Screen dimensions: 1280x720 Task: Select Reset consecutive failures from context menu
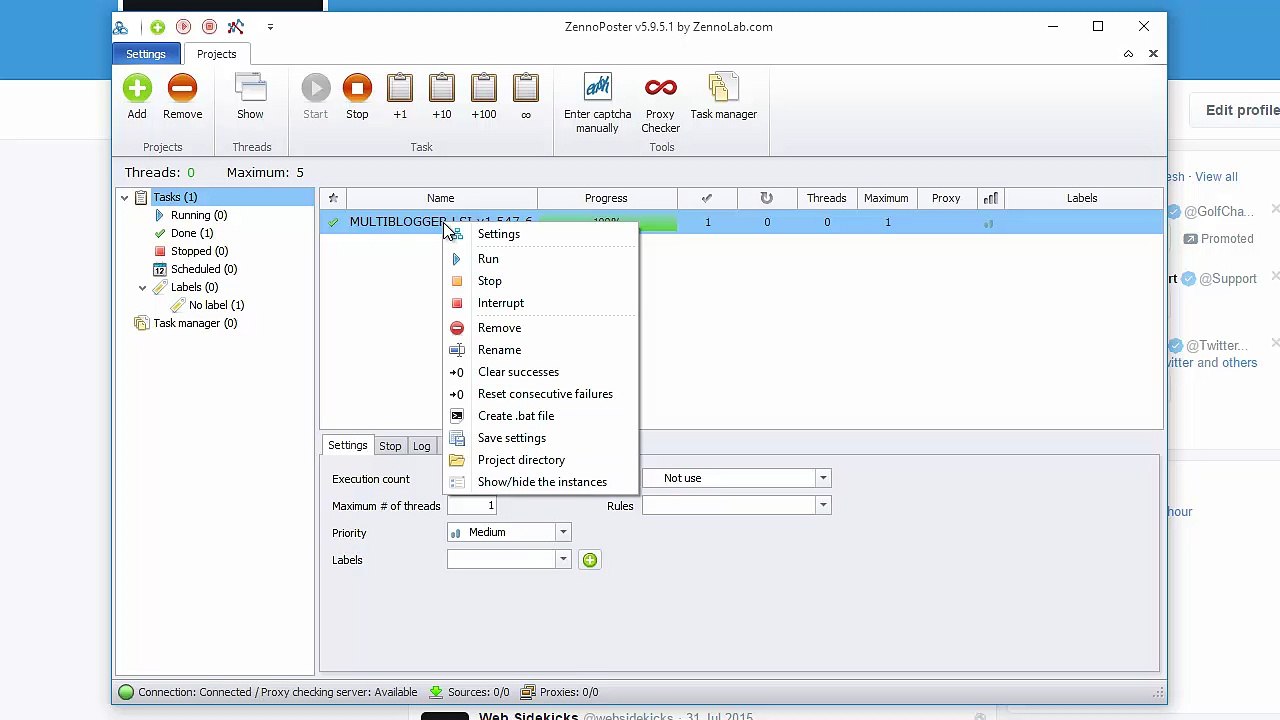(x=540, y=394)
